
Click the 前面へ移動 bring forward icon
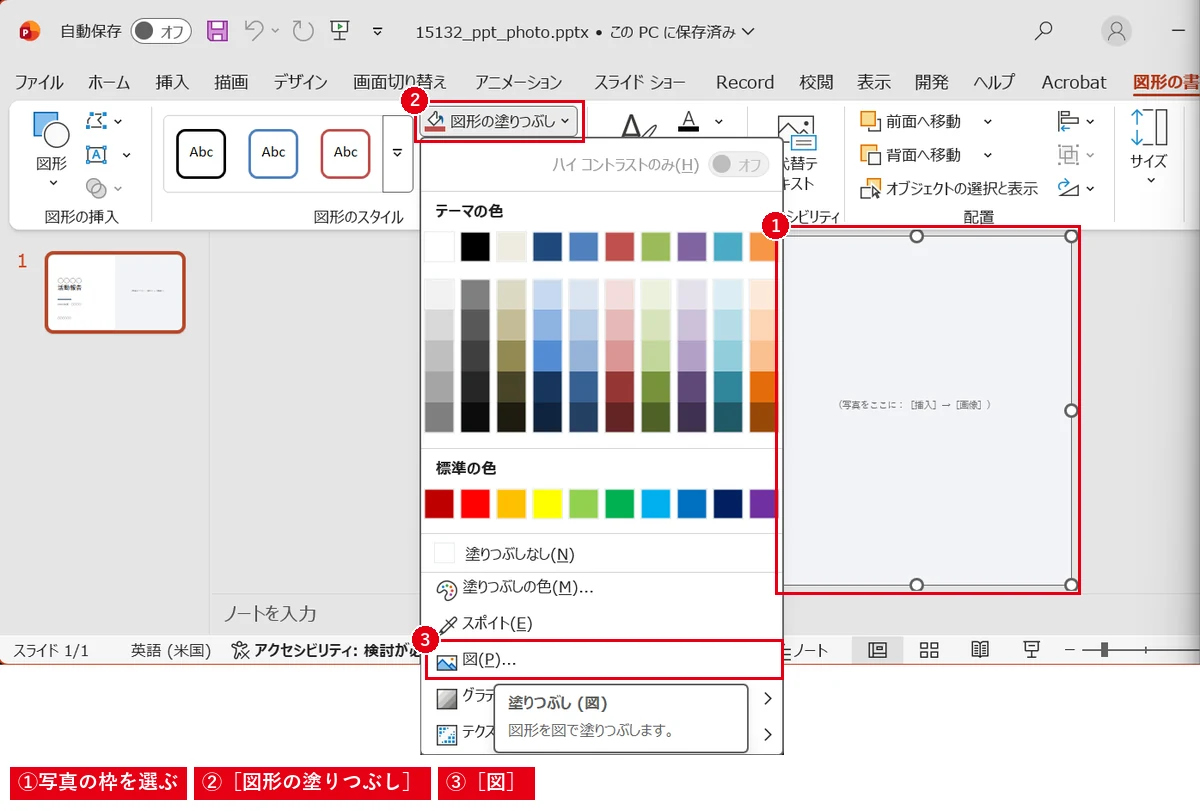click(x=869, y=121)
